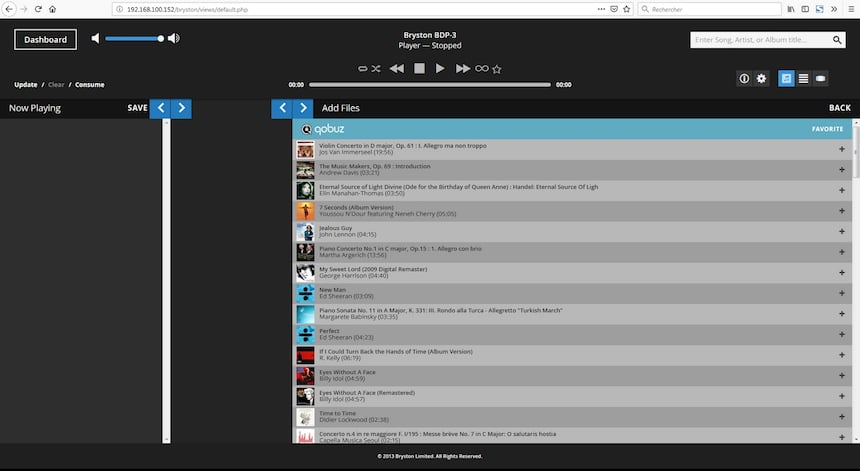Add Time to Time by Didier Lockwood
The image size is (860, 471).
coord(841,417)
